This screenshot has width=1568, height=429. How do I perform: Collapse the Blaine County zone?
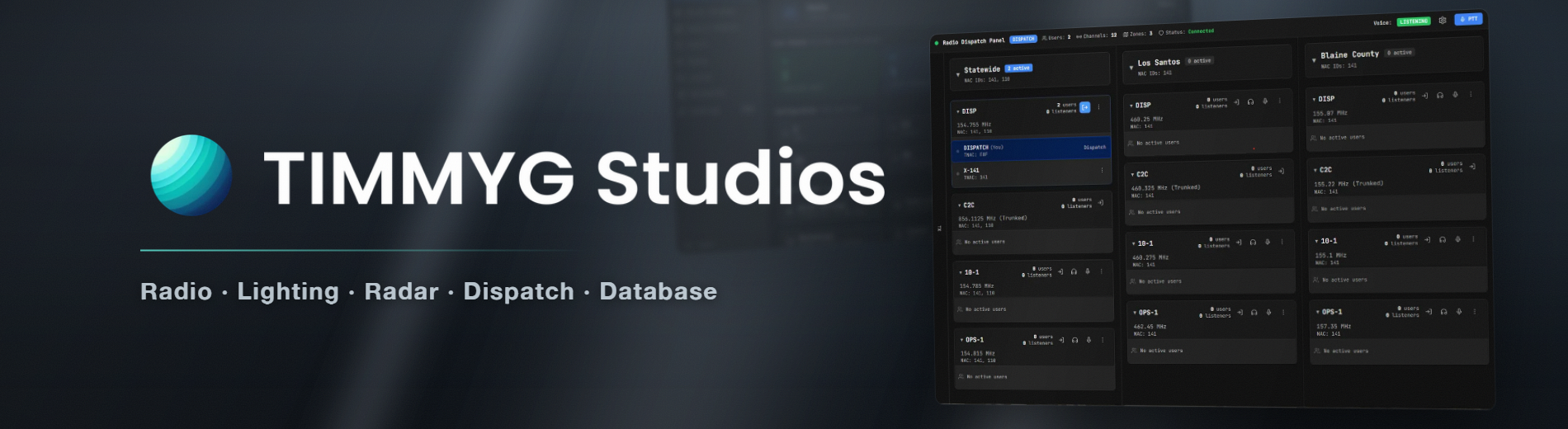click(1315, 59)
